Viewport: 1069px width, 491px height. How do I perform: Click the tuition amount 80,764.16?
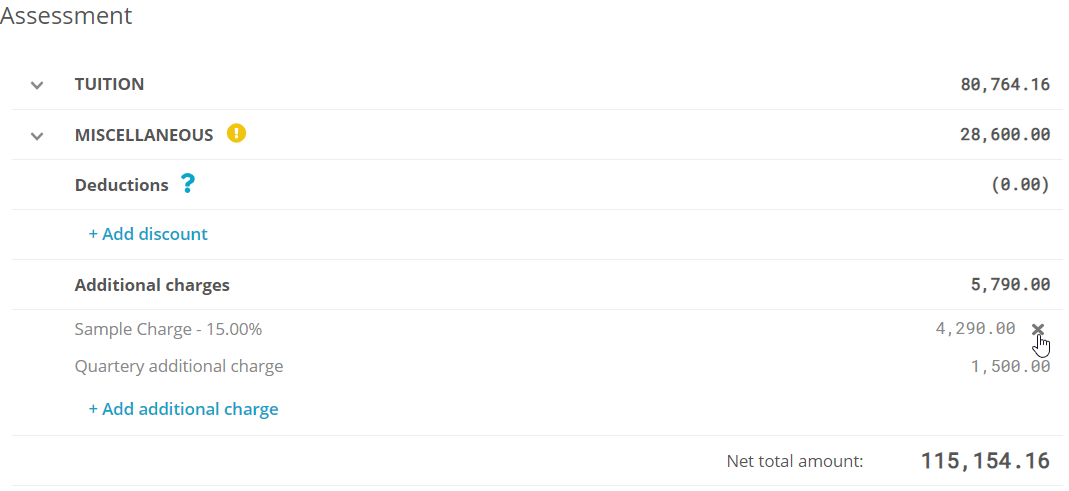click(1005, 85)
